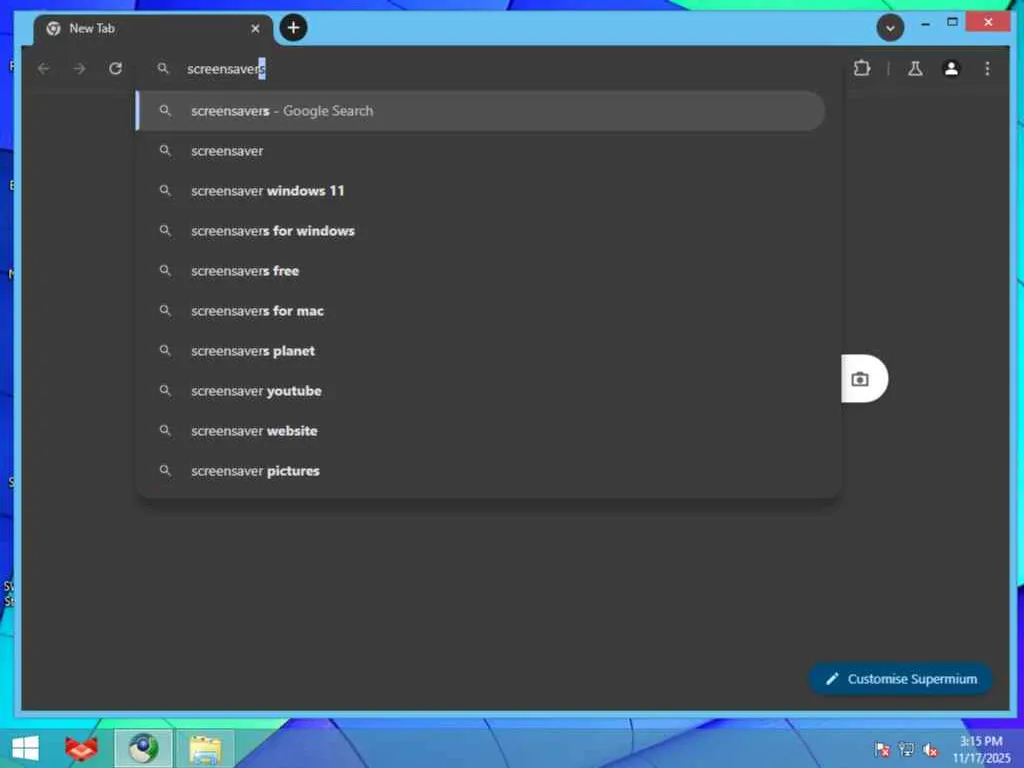Choose 'screensavers - Google Search' suggestion
Viewport: 1024px width, 768px height.
coord(482,111)
